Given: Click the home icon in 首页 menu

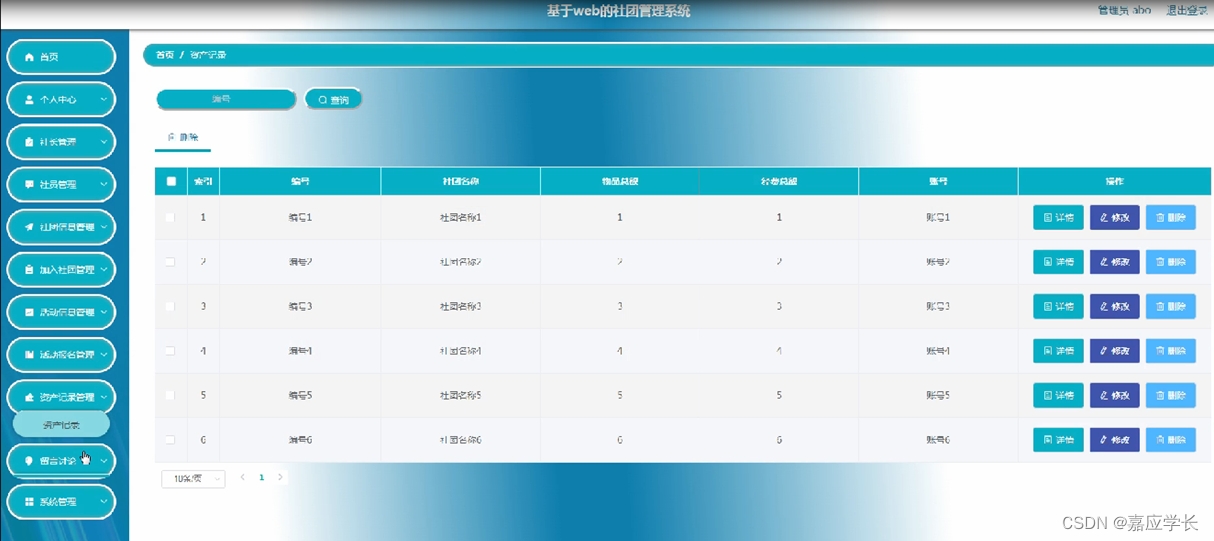Looking at the screenshot, I should click(29, 58).
